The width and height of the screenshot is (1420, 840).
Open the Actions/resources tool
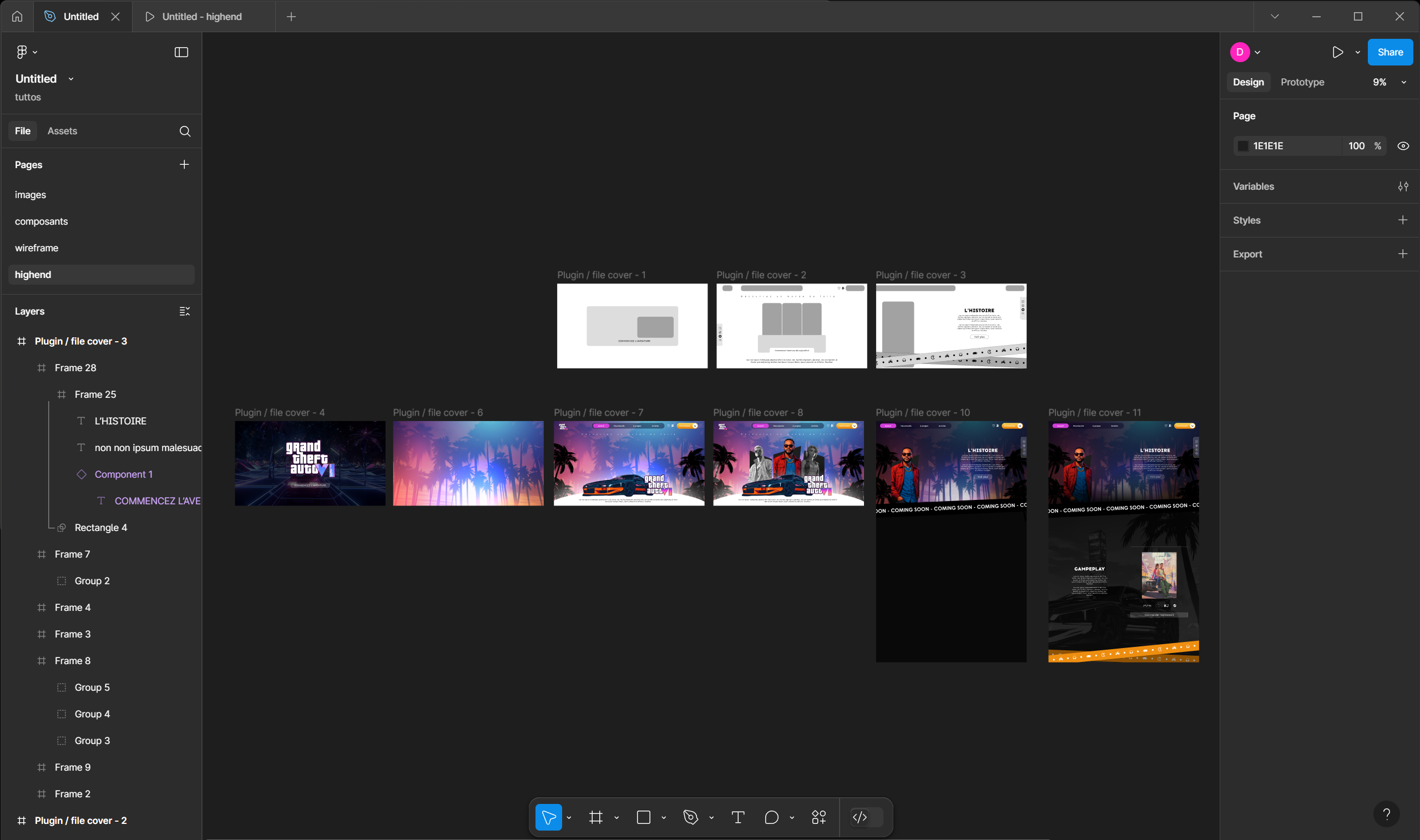coord(818,817)
